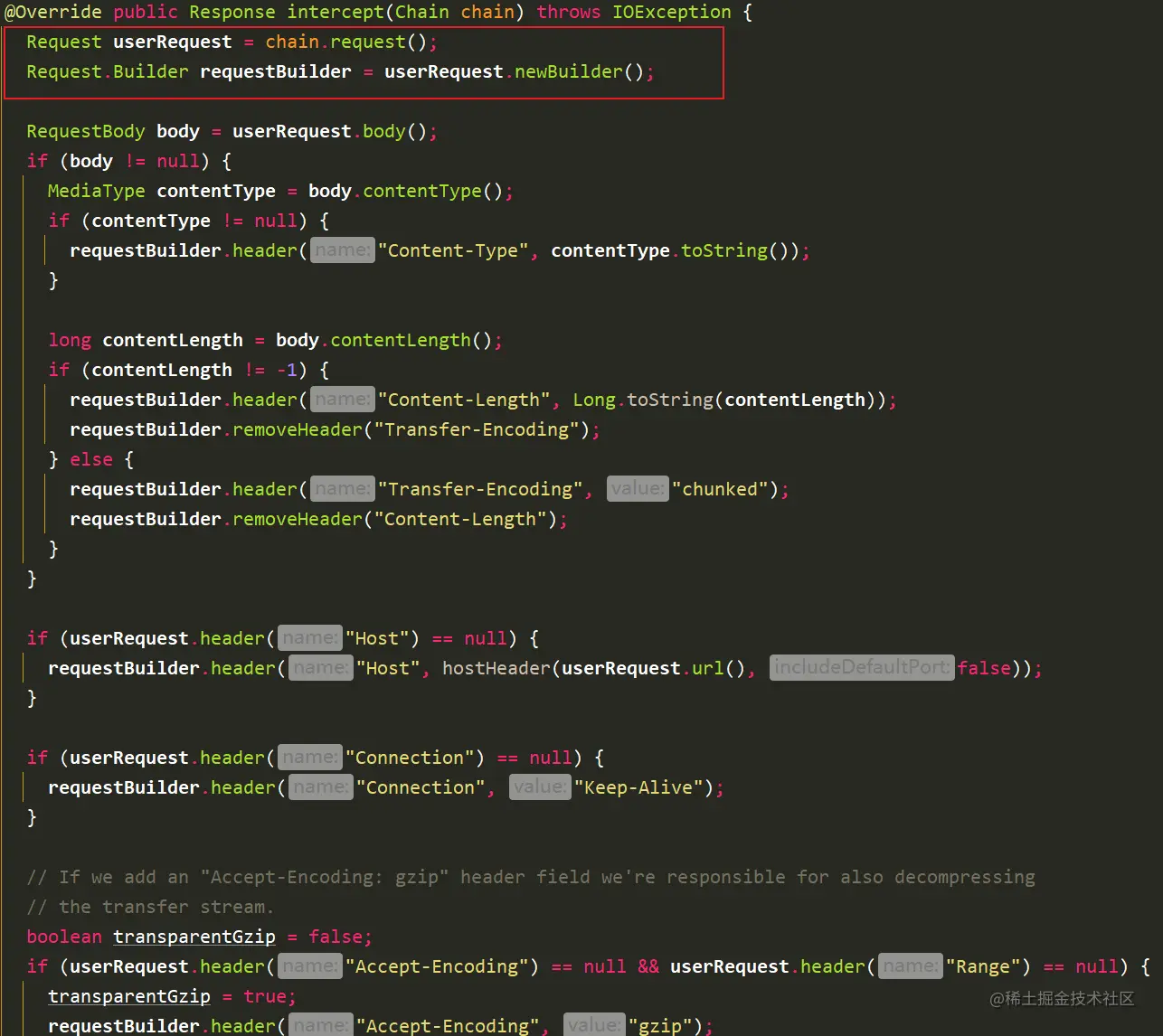Click the comment "// the transfer stream."
Image resolution: width=1163 pixels, height=1036 pixels.
click(150, 907)
